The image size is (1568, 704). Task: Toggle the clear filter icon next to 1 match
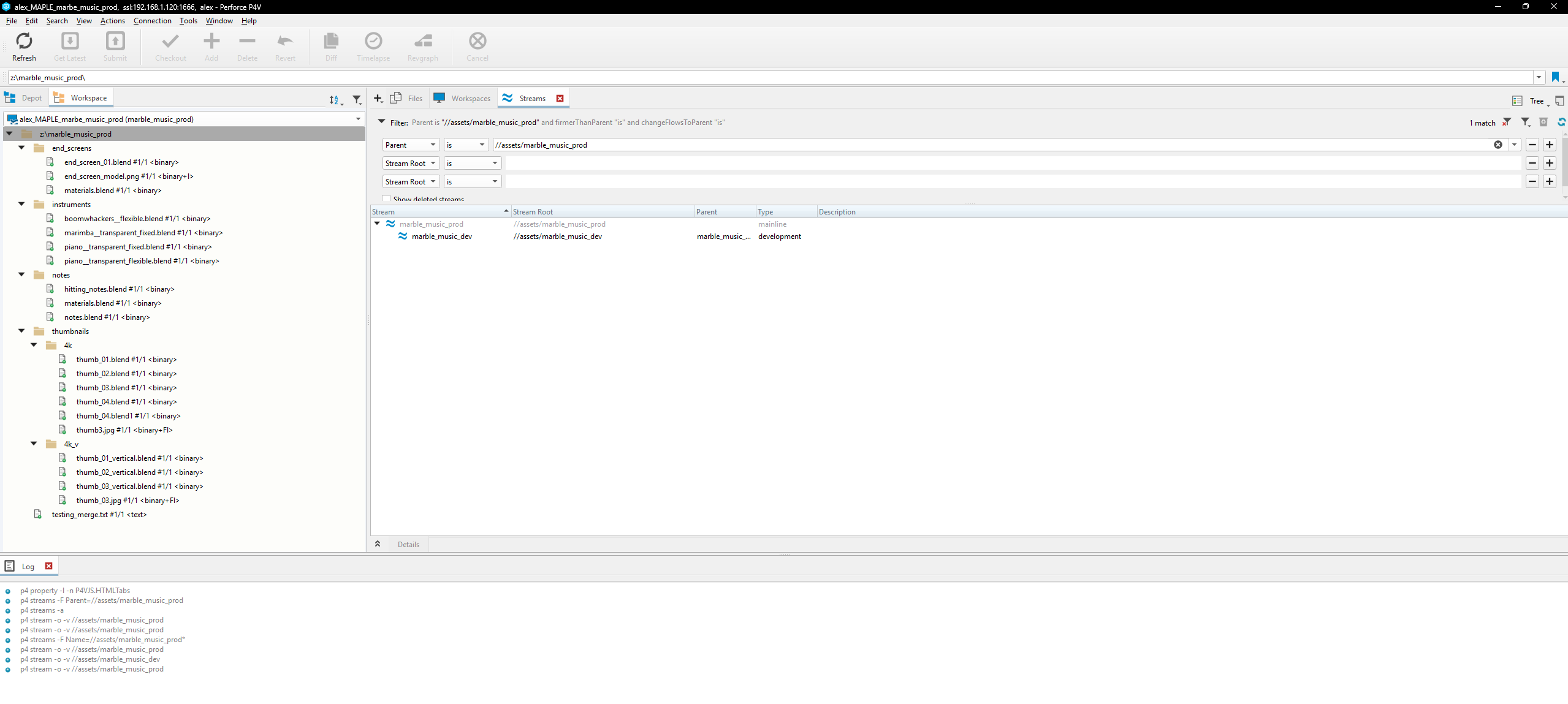point(1507,123)
